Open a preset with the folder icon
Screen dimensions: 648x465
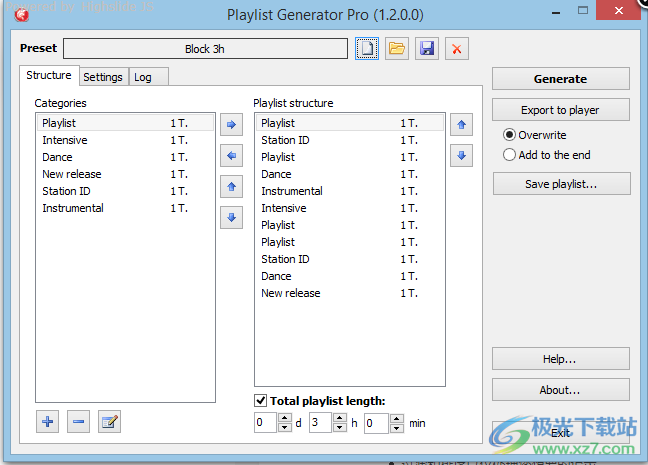[x=397, y=49]
